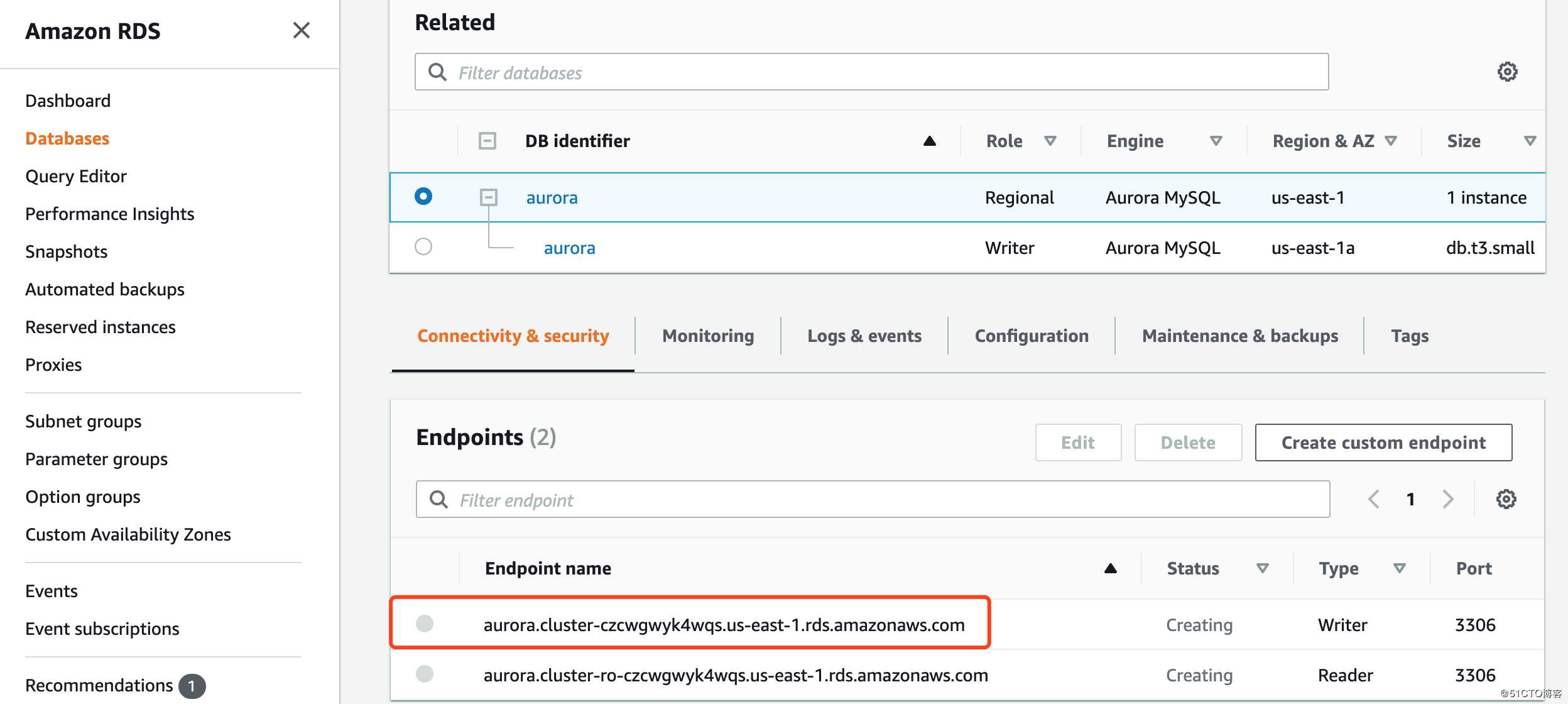Image resolution: width=1568 pixels, height=704 pixels.
Task: Click Recommendations count badge
Action: (x=192, y=686)
